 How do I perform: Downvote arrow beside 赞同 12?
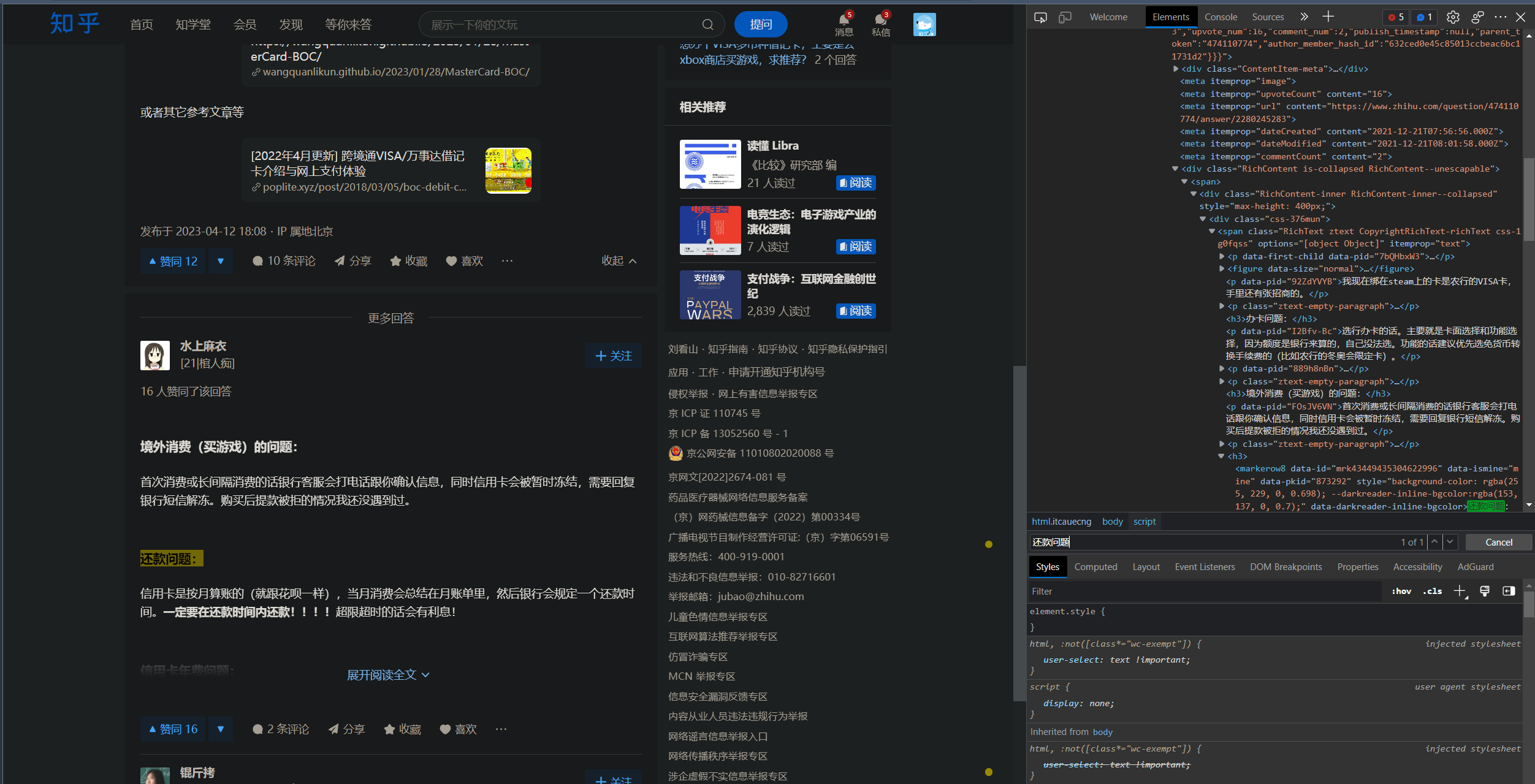point(221,261)
